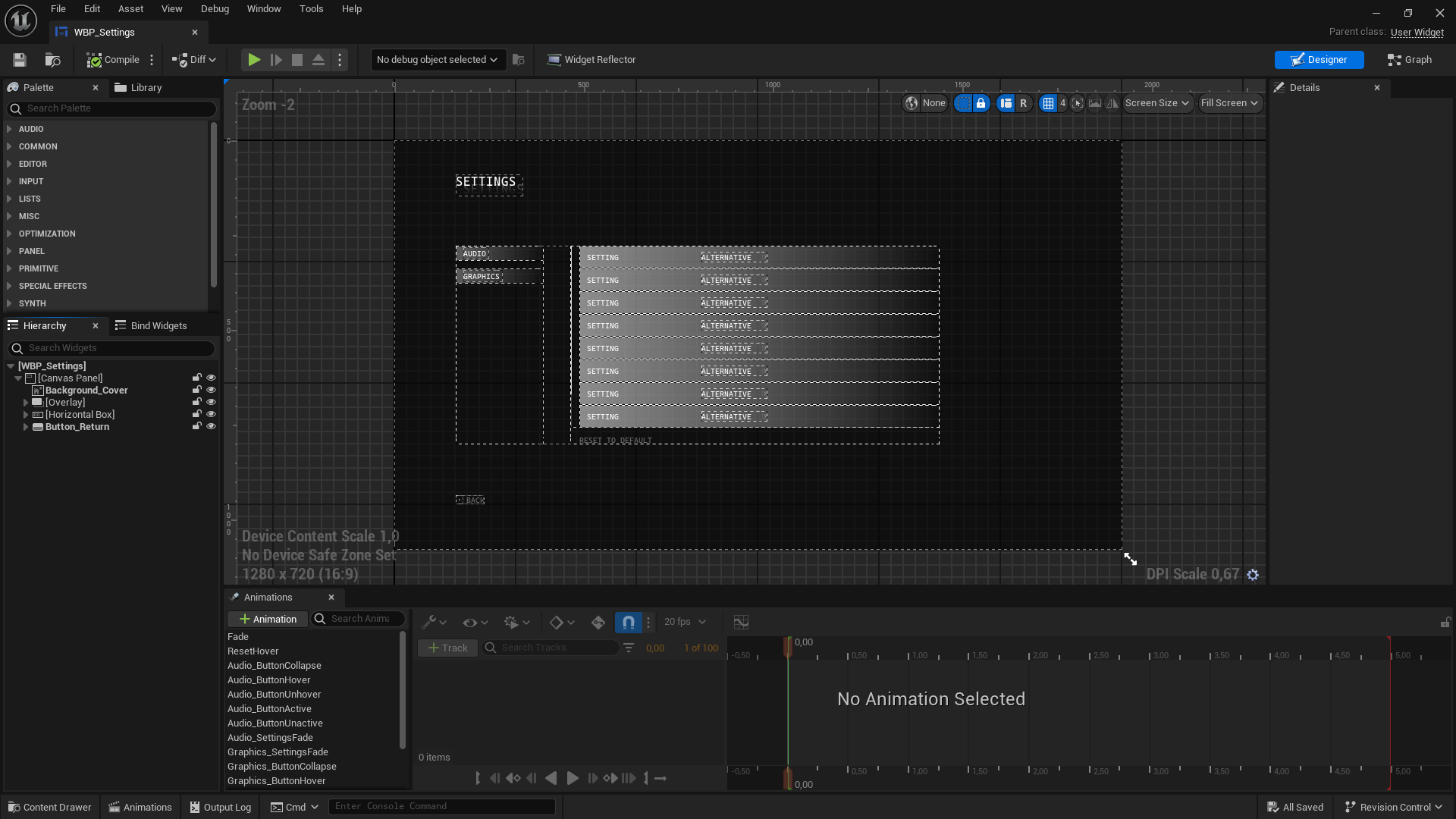
Task: Switch to Graph editor mode
Action: click(1410, 60)
